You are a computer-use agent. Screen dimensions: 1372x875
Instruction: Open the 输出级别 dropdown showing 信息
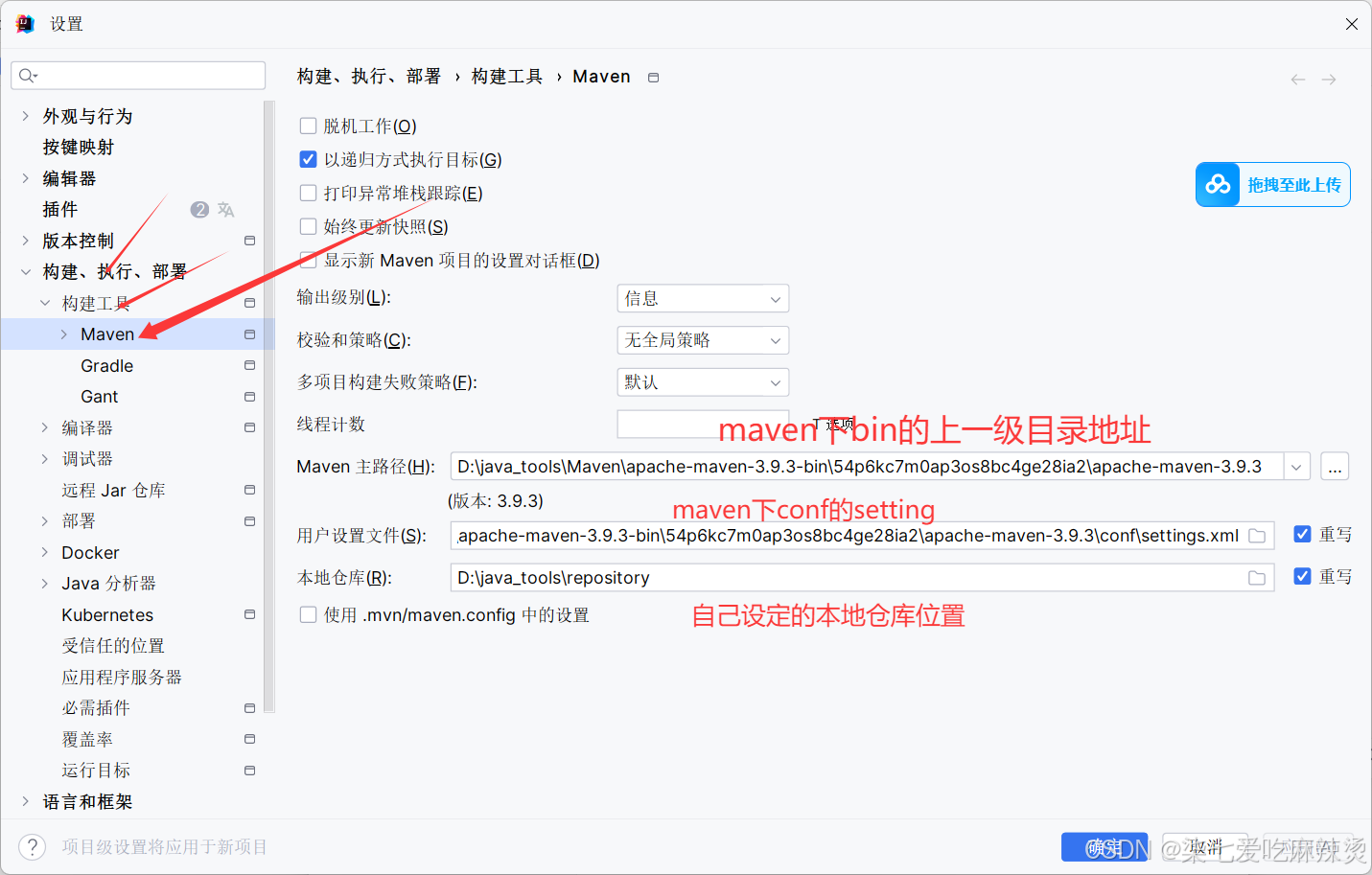coord(703,299)
